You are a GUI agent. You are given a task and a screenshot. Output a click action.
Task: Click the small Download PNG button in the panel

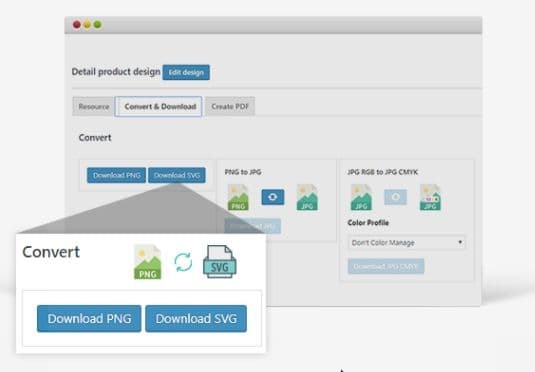pos(116,175)
